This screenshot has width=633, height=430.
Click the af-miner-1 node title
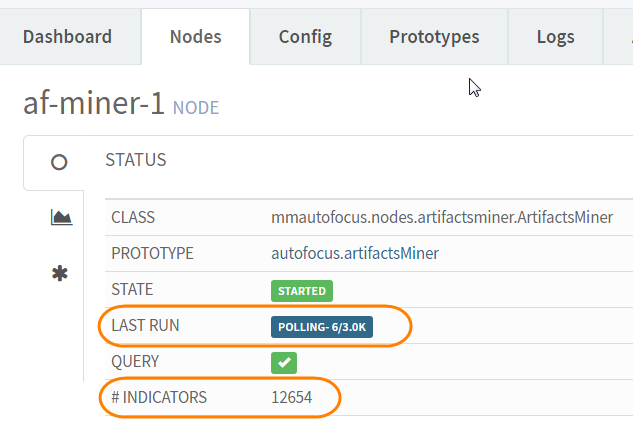pyautogui.click(x=95, y=103)
